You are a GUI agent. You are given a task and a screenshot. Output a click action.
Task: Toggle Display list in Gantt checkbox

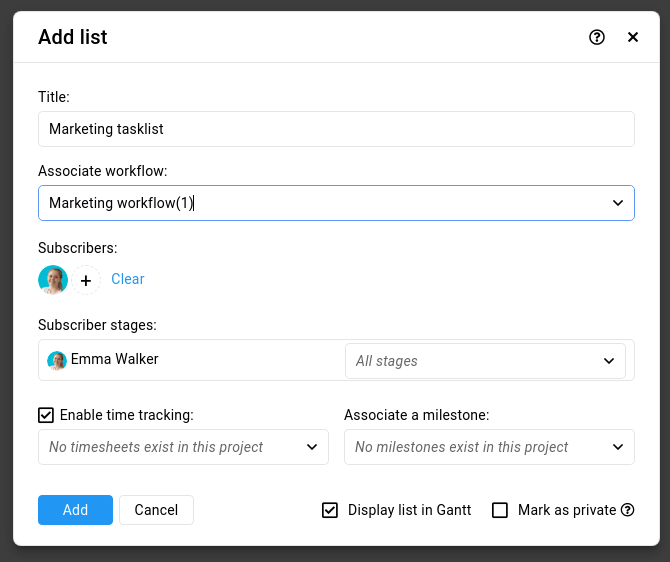pyautogui.click(x=330, y=510)
